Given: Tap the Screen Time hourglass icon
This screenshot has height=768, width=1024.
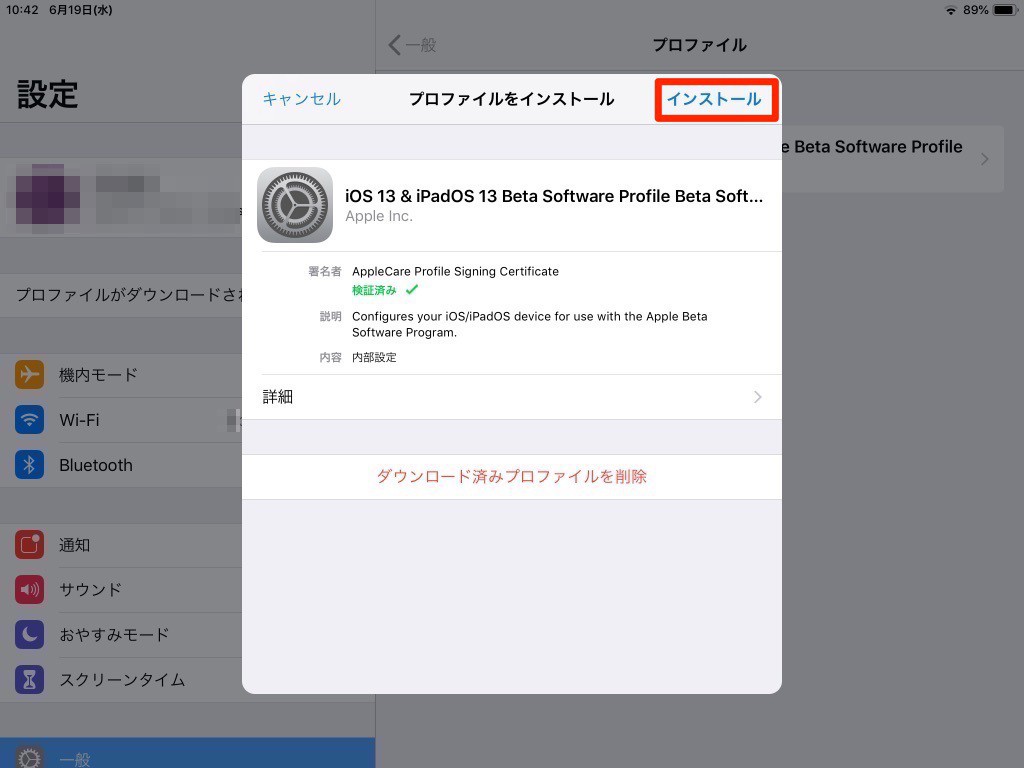Looking at the screenshot, I should (x=30, y=680).
